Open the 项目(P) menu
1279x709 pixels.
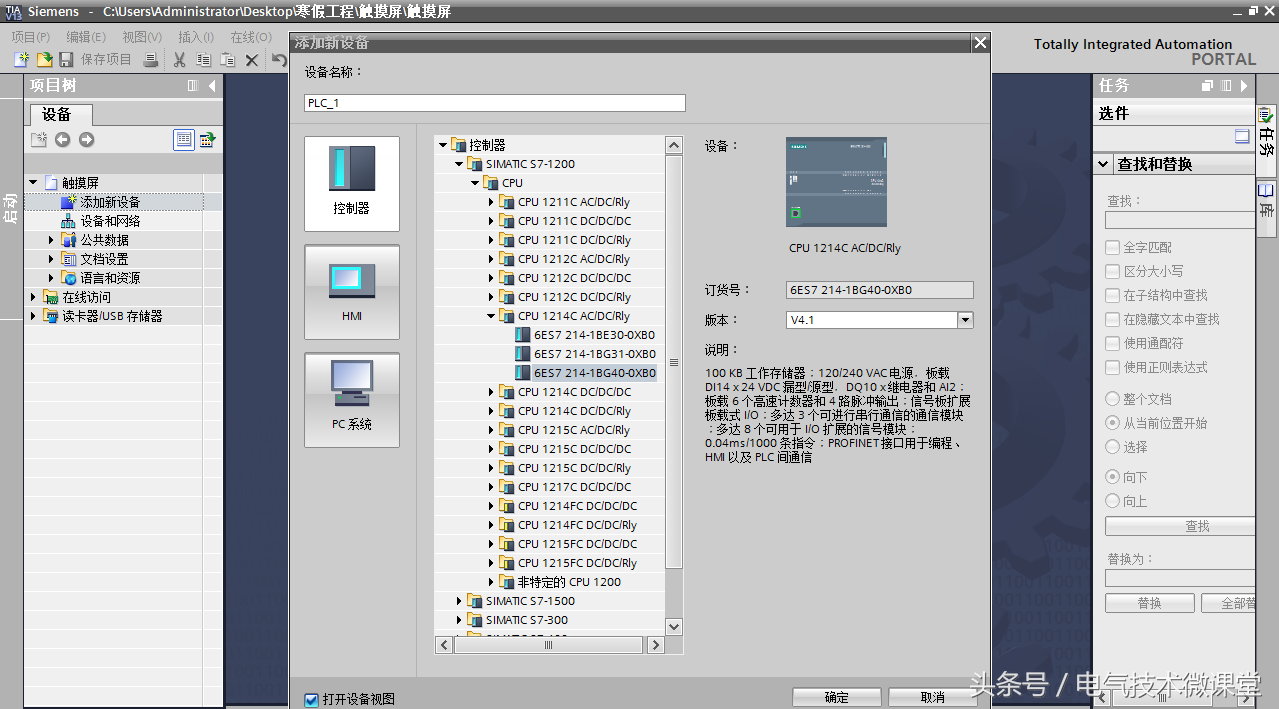(x=31, y=37)
